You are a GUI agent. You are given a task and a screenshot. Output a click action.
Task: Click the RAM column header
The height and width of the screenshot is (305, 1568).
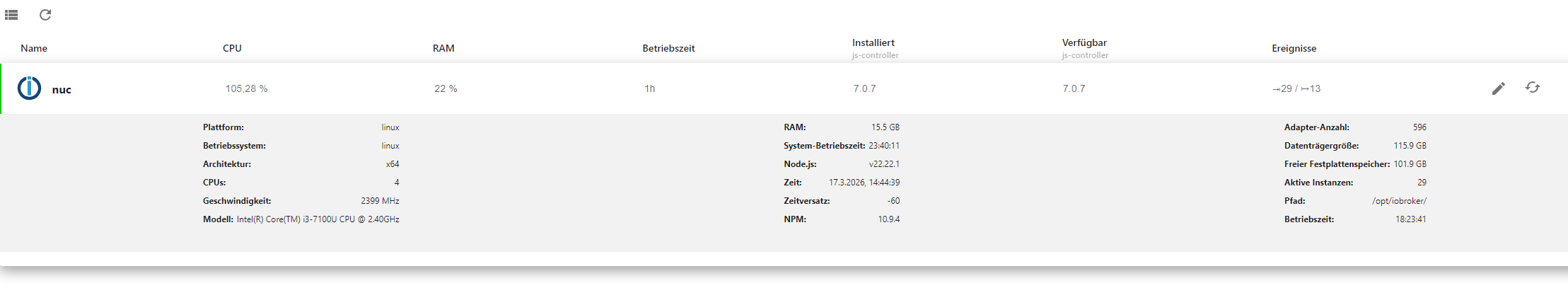pos(443,48)
